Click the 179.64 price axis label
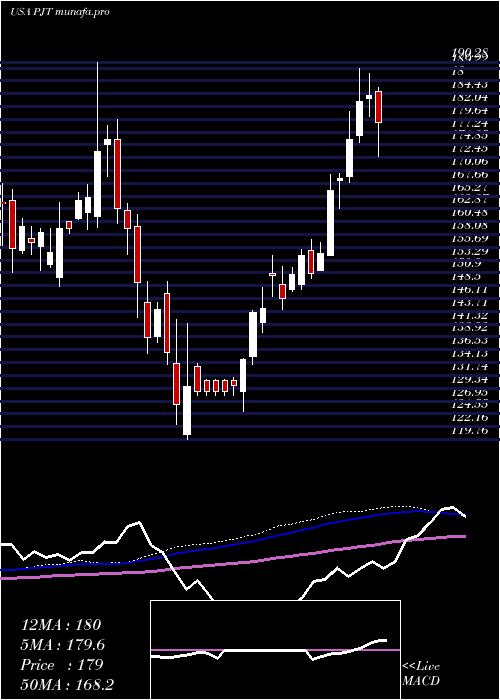This screenshot has height=700, width=500. pyautogui.click(x=470, y=110)
